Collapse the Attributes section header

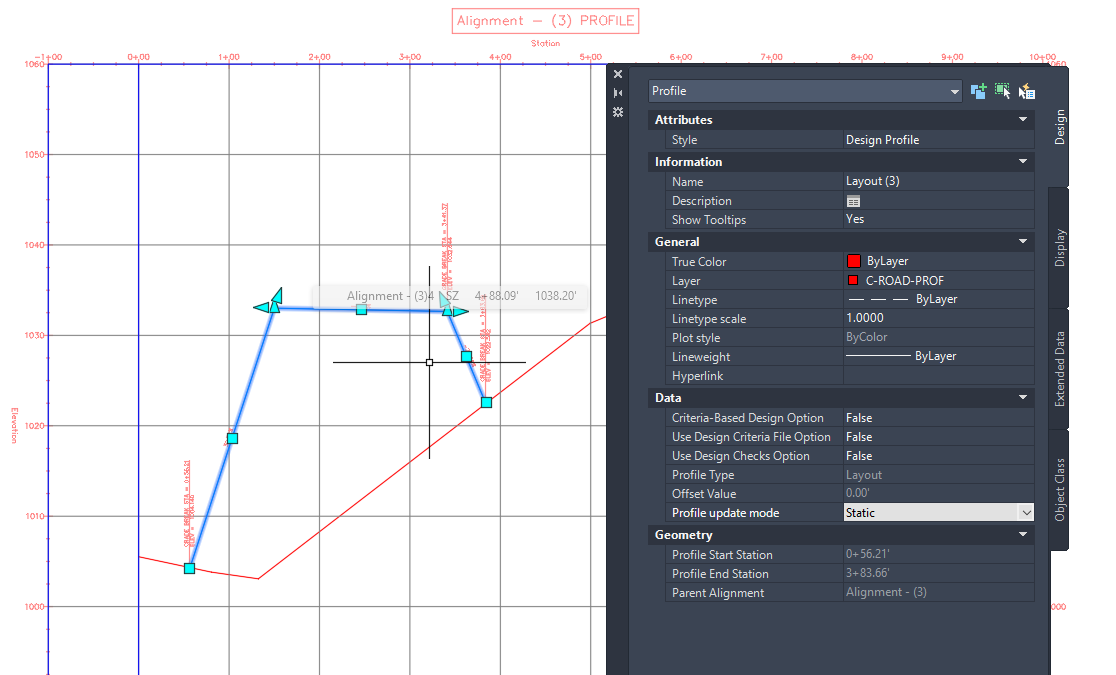(x=1022, y=119)
